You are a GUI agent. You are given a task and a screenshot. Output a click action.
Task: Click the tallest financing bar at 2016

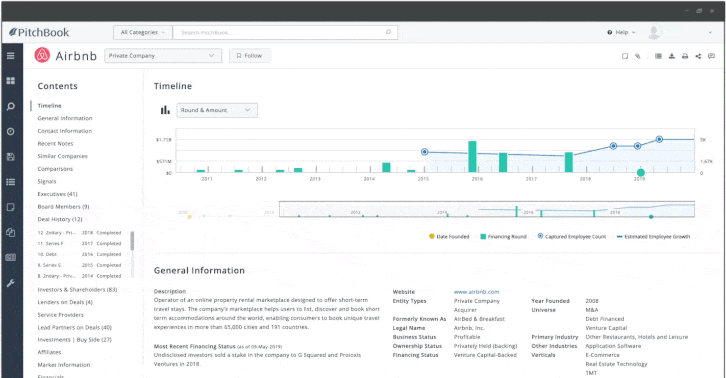[x=472, y=157]
